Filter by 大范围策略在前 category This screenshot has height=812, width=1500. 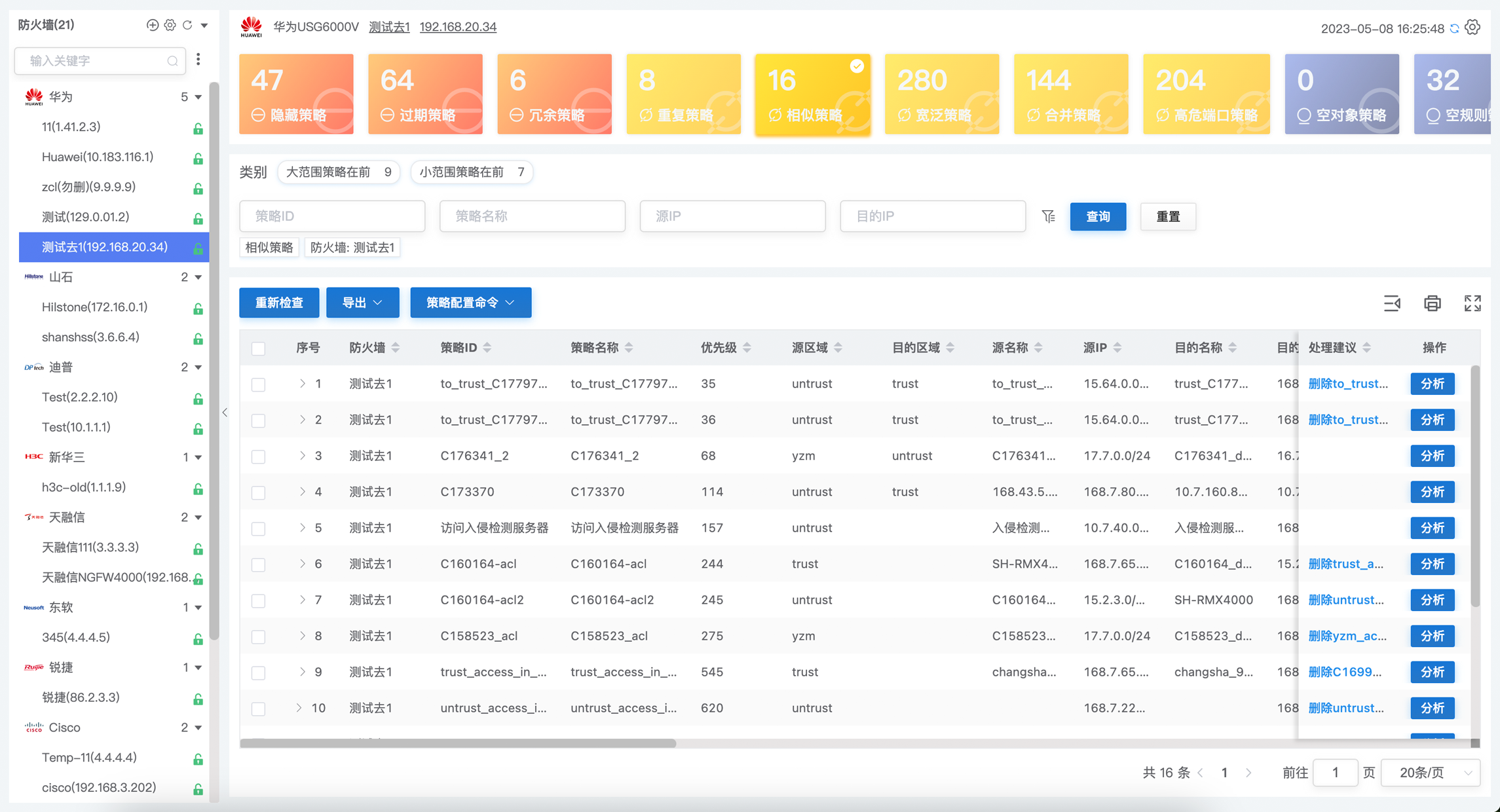coord(339,172)
